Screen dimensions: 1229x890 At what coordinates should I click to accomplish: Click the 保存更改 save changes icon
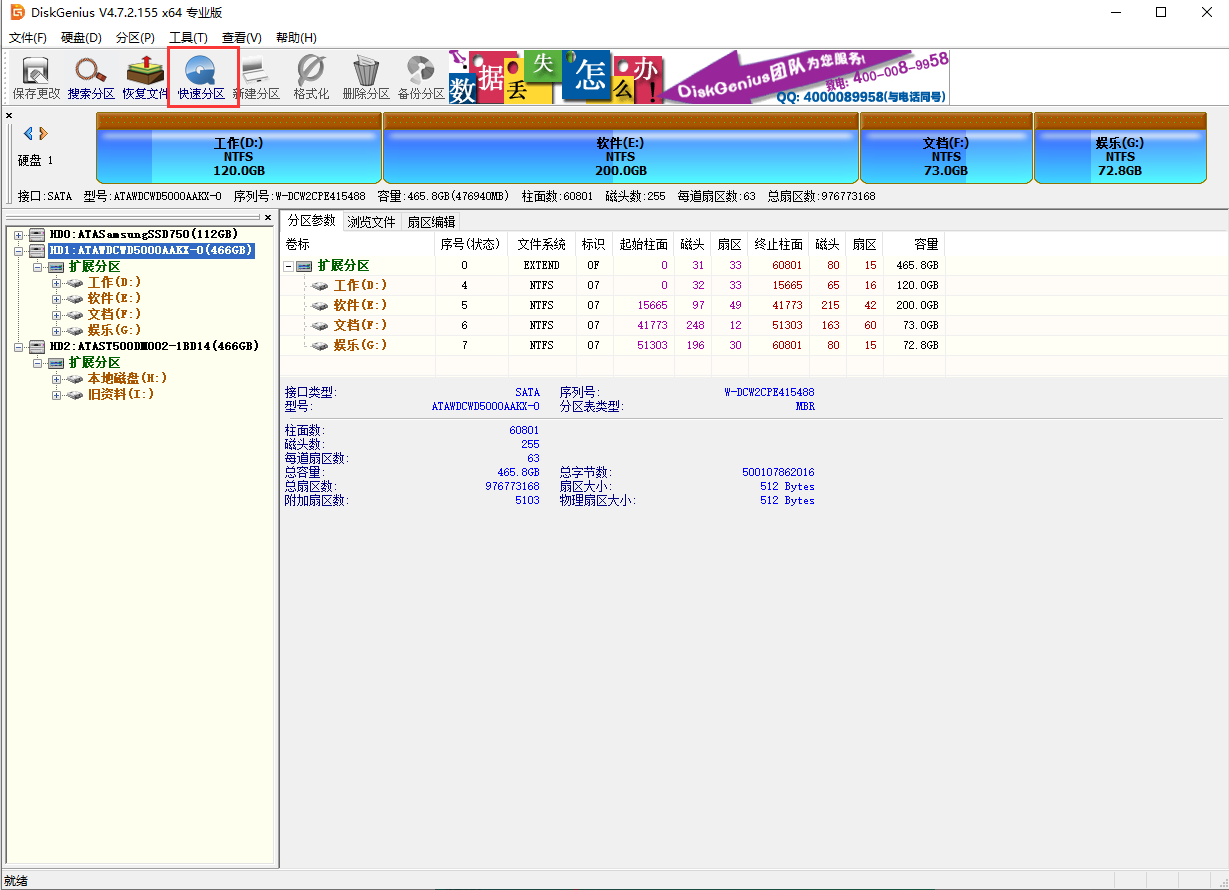click(36, 77)
